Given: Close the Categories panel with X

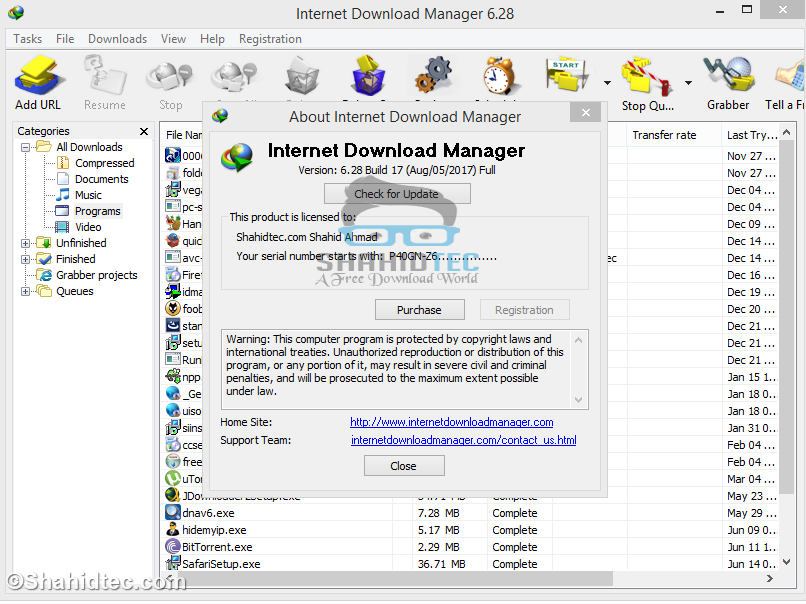Looking at the screenshot, I should [144, 132].
